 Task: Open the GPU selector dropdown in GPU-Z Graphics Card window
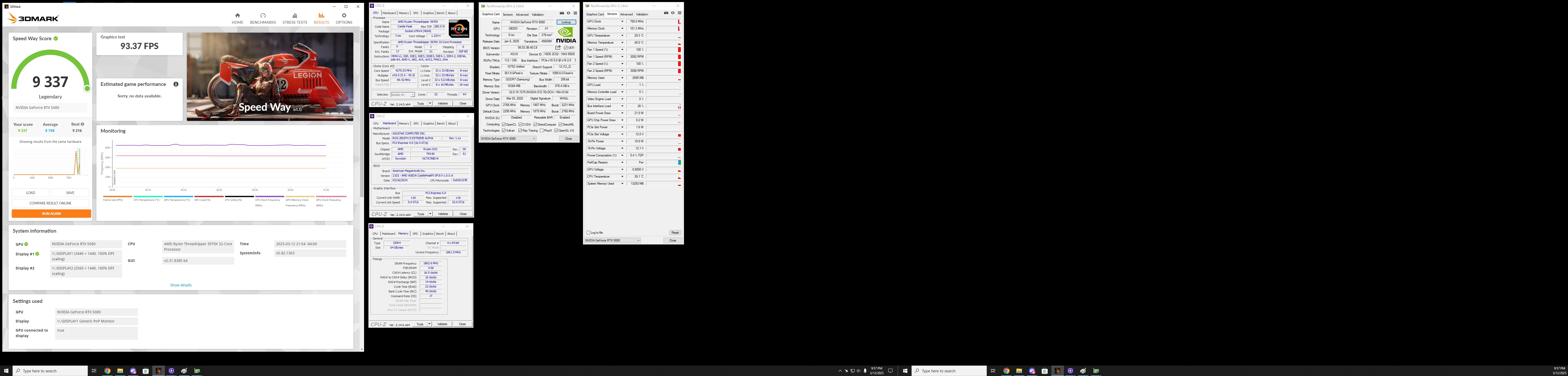click(x=508, y=139)
